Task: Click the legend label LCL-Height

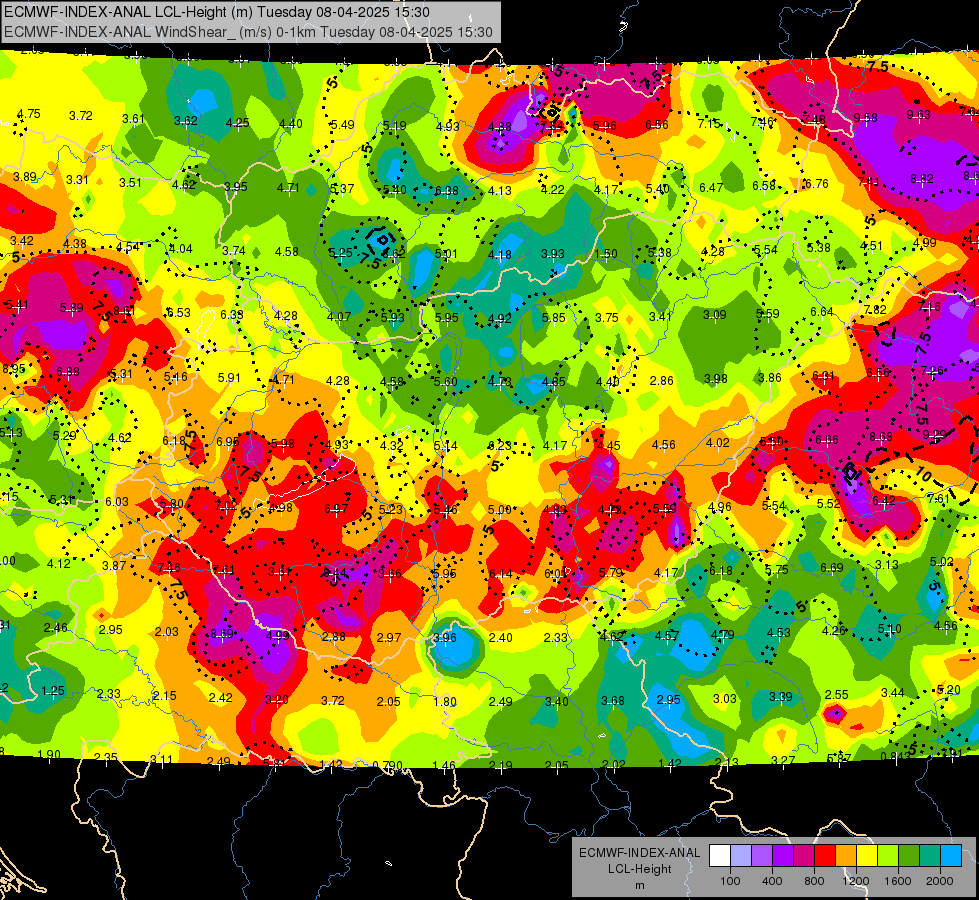Action: [x=639, y=869]
